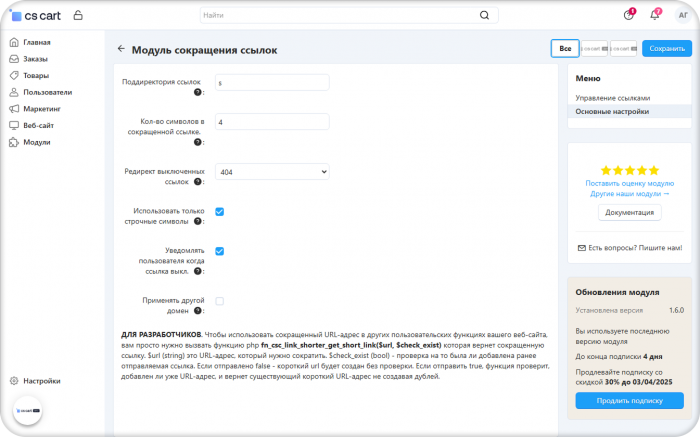Enable the Применять другой домен checkbox
Screen dimensions: 700x437
(x=220, y=301)
